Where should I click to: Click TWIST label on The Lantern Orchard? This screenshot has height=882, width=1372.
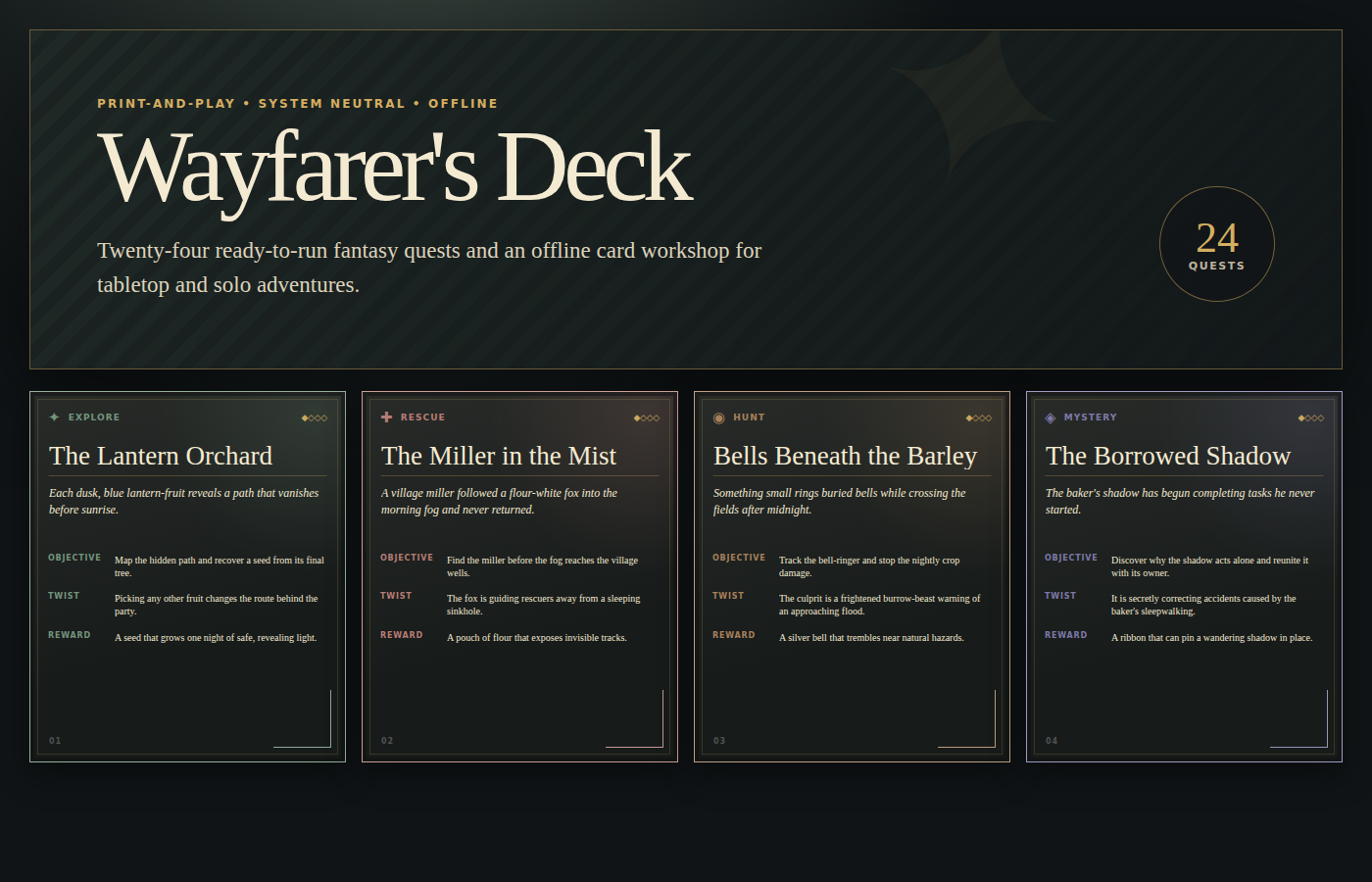pyautogui.click(x=64, y=596)
